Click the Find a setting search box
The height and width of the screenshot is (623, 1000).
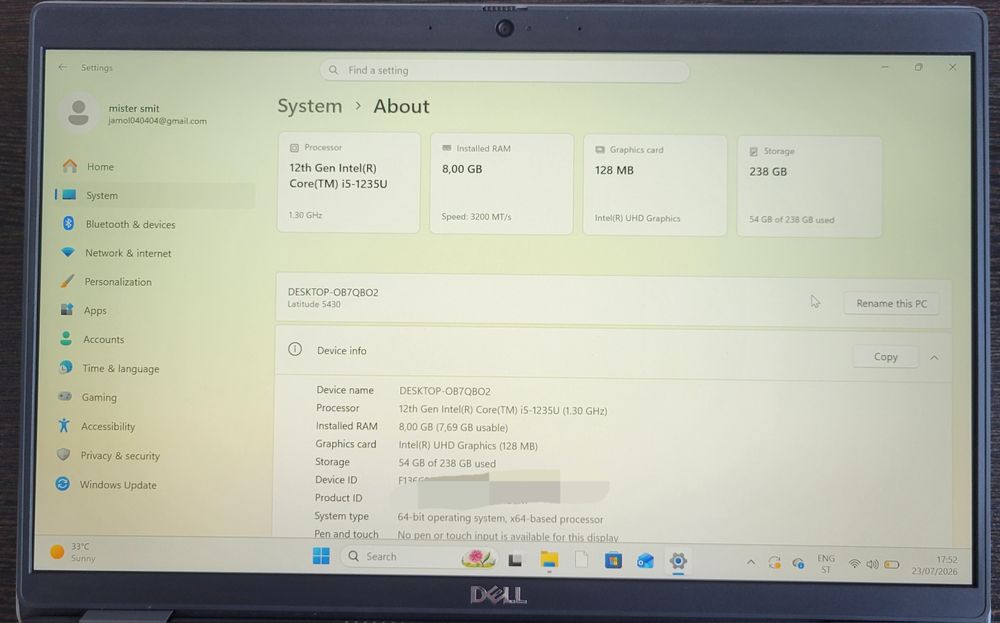504,70
